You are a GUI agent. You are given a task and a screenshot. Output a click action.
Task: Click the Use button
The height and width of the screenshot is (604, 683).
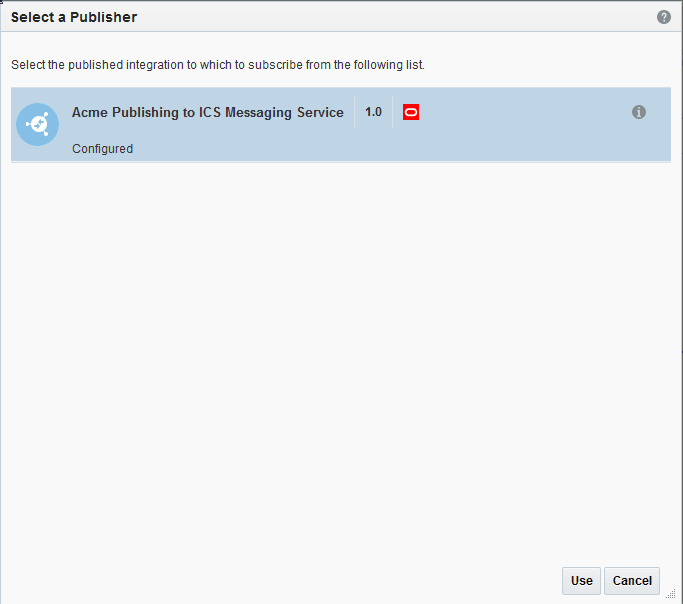pyautogui.click(x=581, y=580)
